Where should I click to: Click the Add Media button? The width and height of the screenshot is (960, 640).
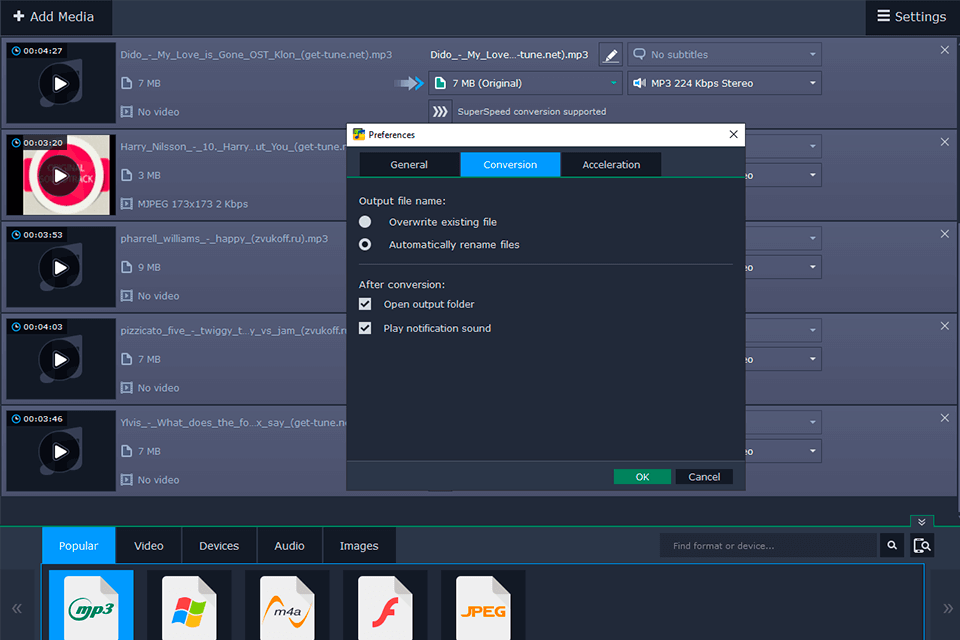coord(56,16)
